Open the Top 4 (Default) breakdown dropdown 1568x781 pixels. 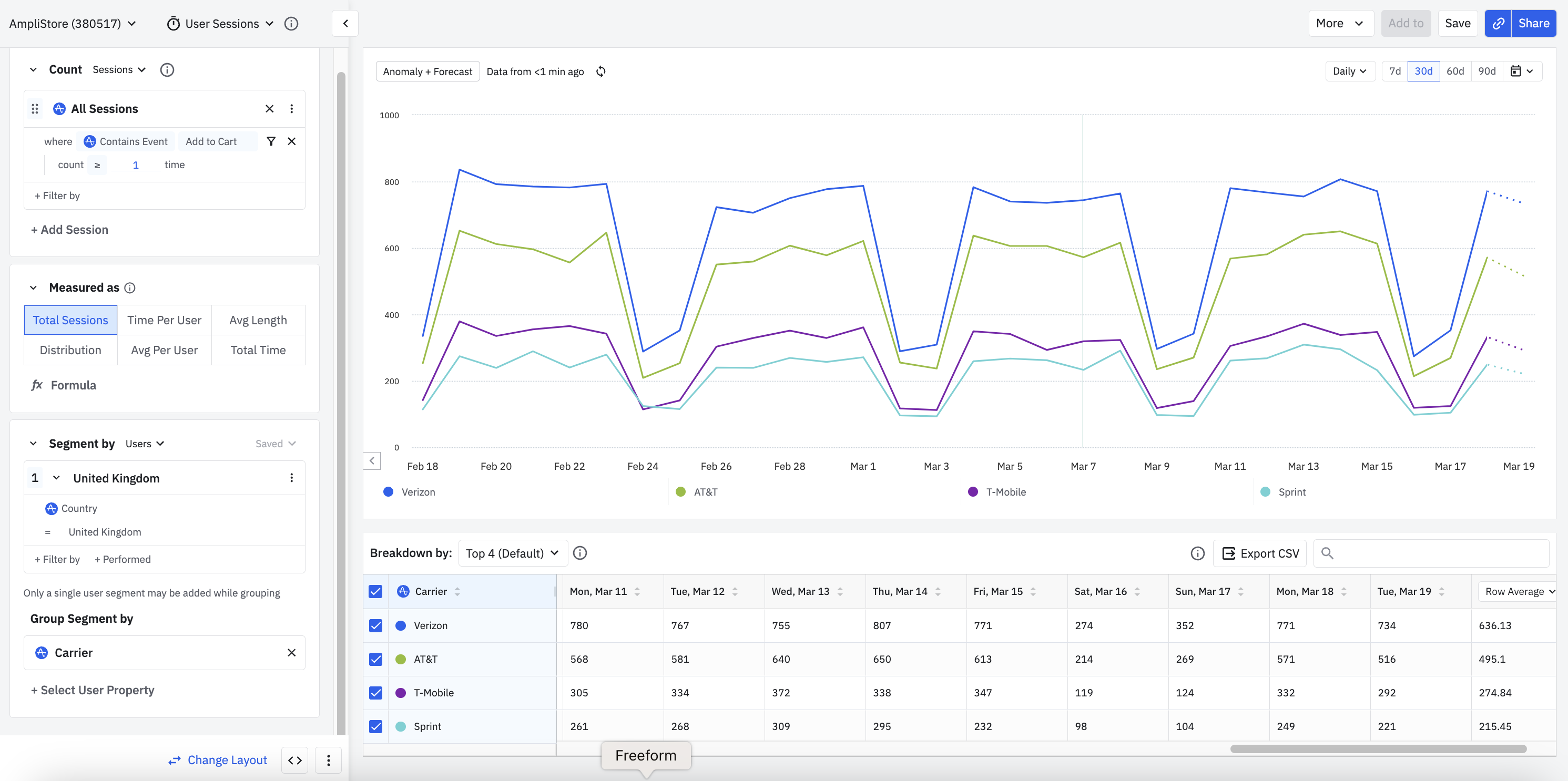[x=512, y=553]
